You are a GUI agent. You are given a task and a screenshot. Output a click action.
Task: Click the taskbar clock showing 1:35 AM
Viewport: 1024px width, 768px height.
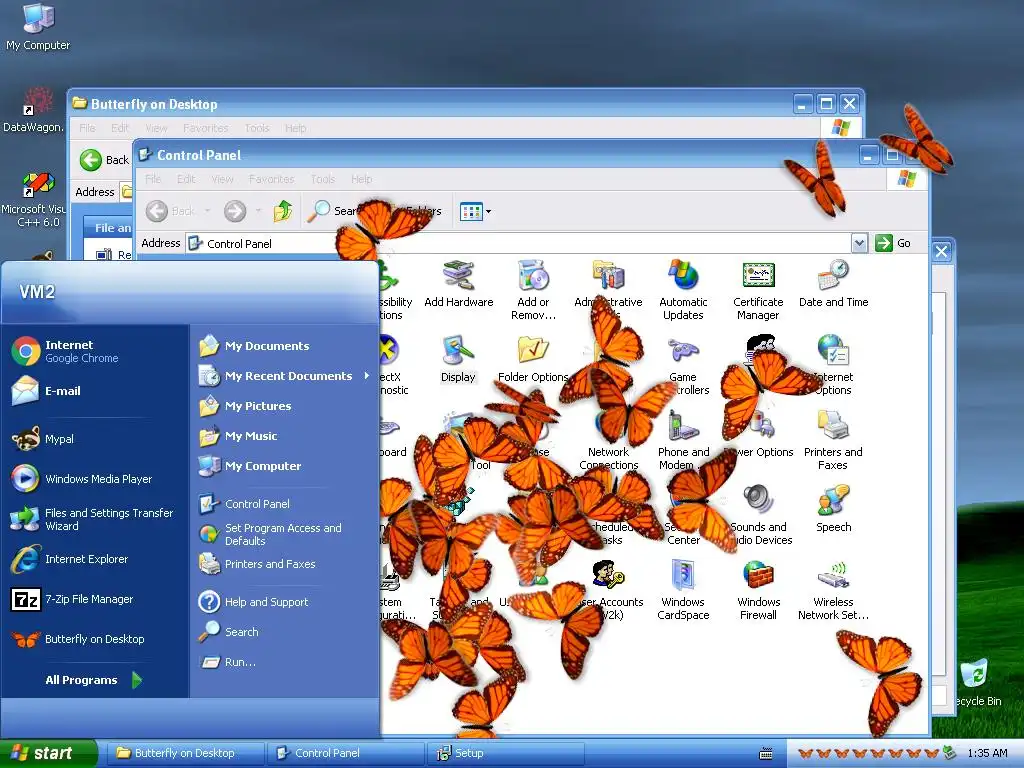point(987,753)
